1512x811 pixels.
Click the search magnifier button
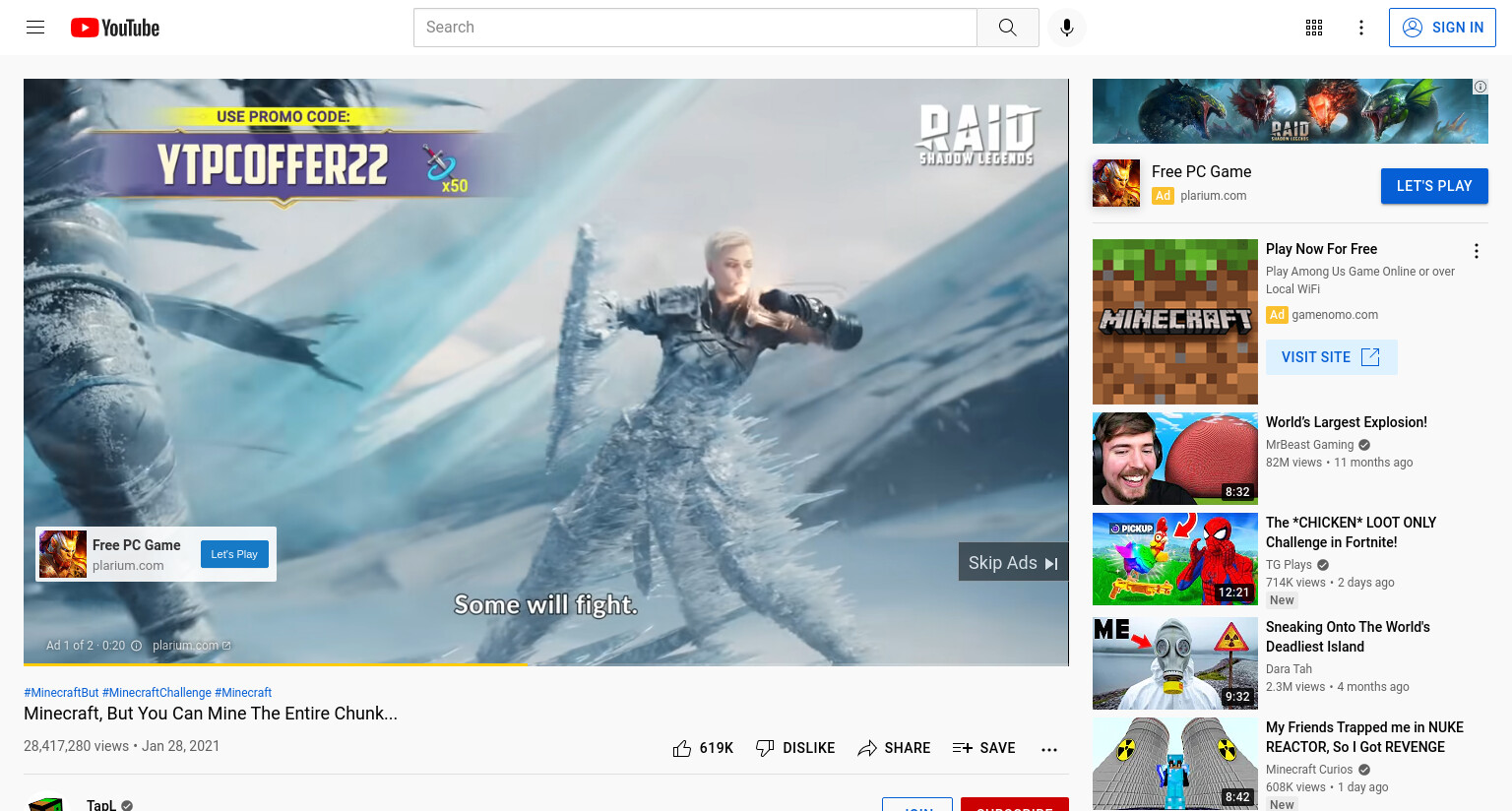click(x=1007, y=28)
